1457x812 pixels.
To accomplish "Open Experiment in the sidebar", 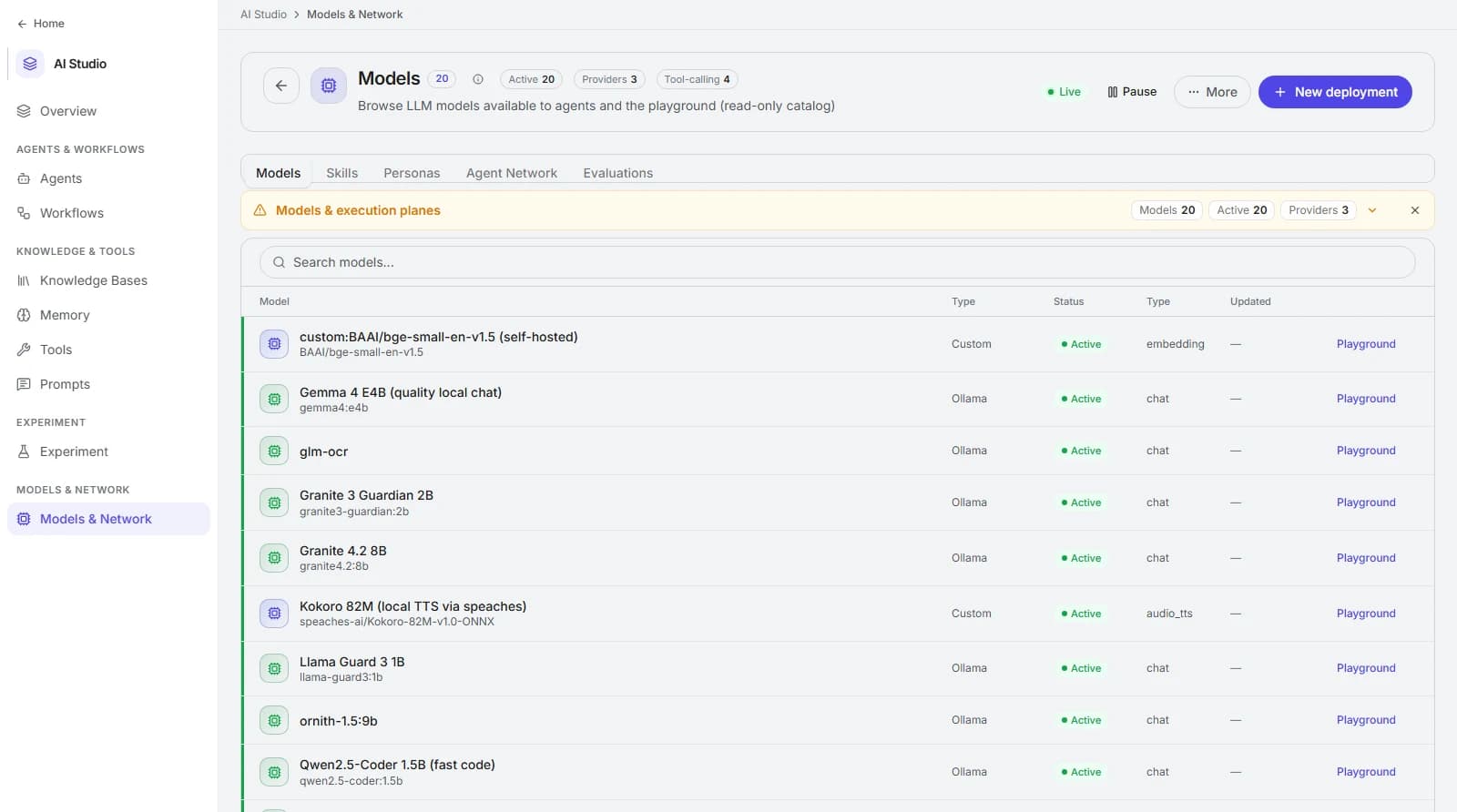I will click(108, 452).
